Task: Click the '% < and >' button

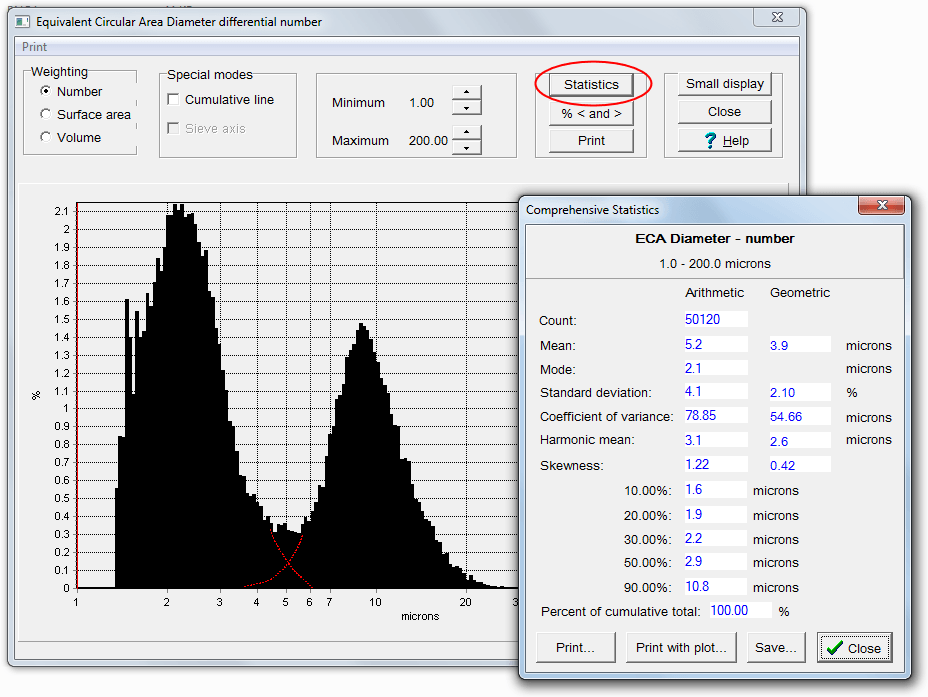Action: coord(591,113)
